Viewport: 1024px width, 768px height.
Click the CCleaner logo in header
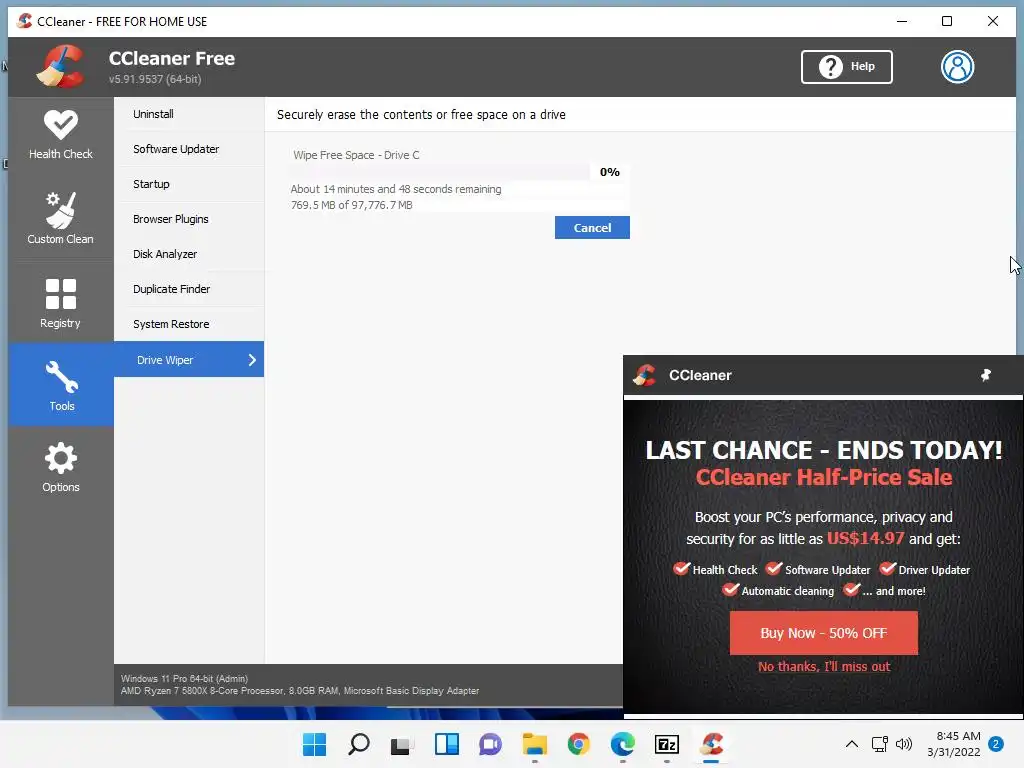tap(60, 66)
